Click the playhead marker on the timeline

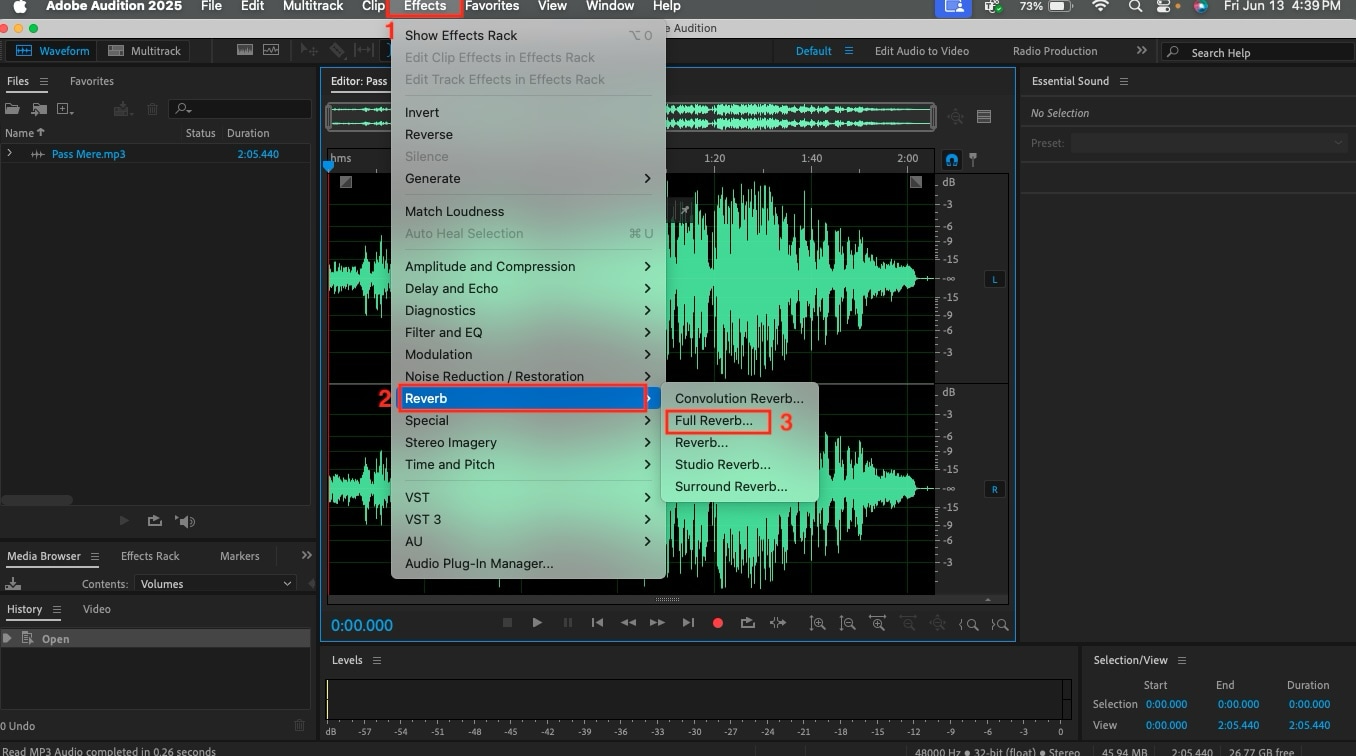[329, 166]
